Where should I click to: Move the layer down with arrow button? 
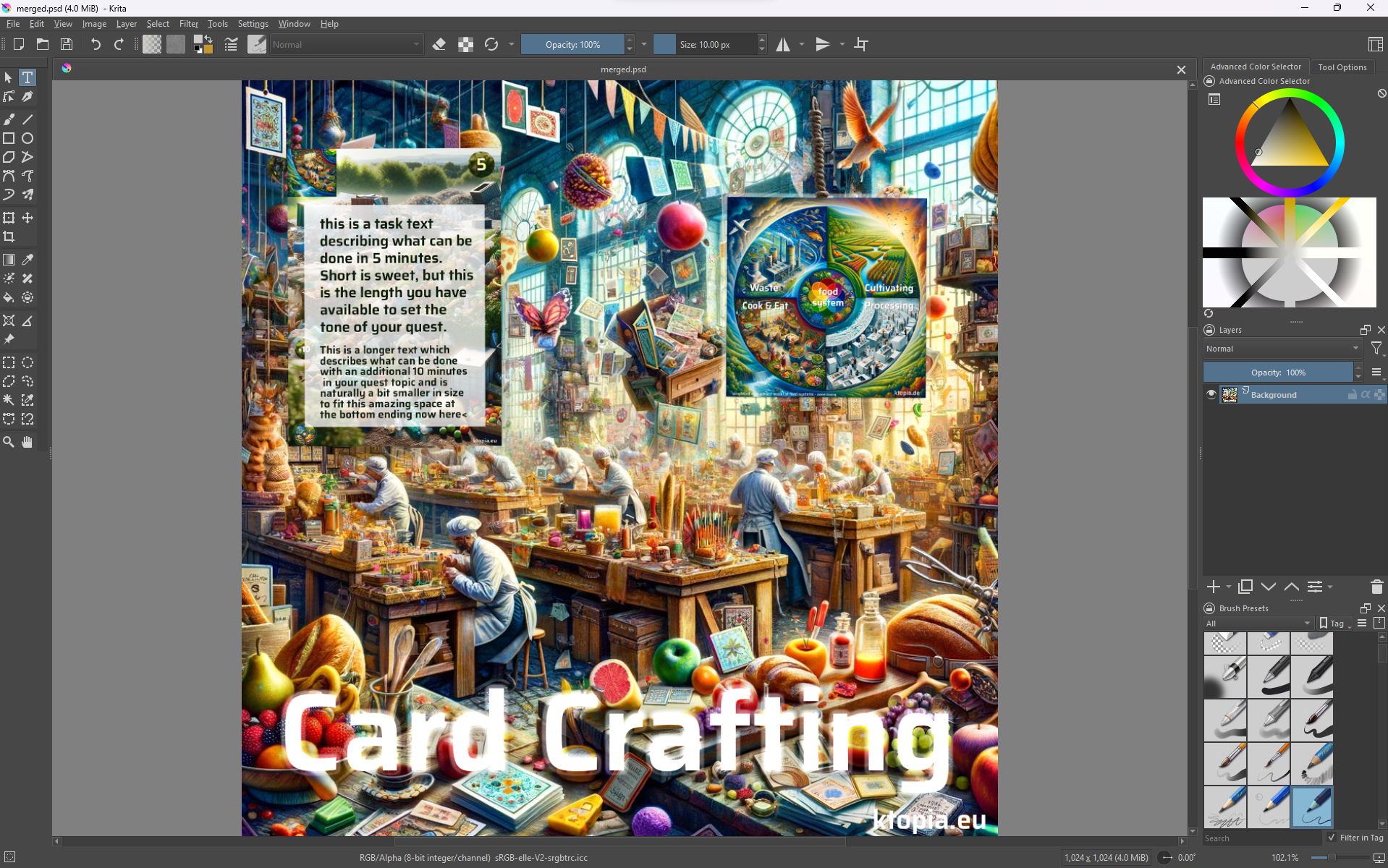point(1269,587)
